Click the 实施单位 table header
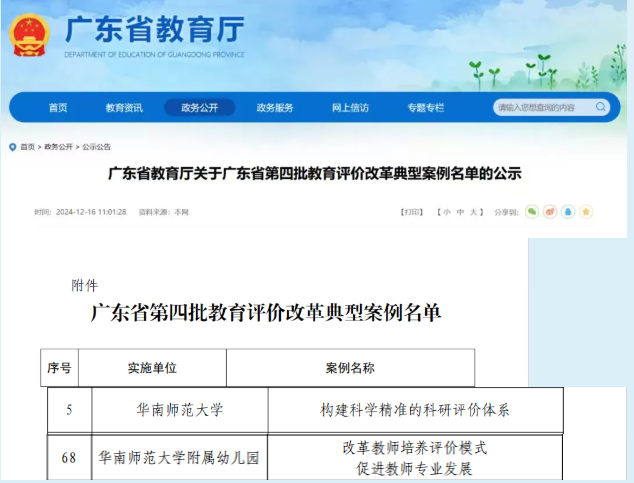 [152, 368]
